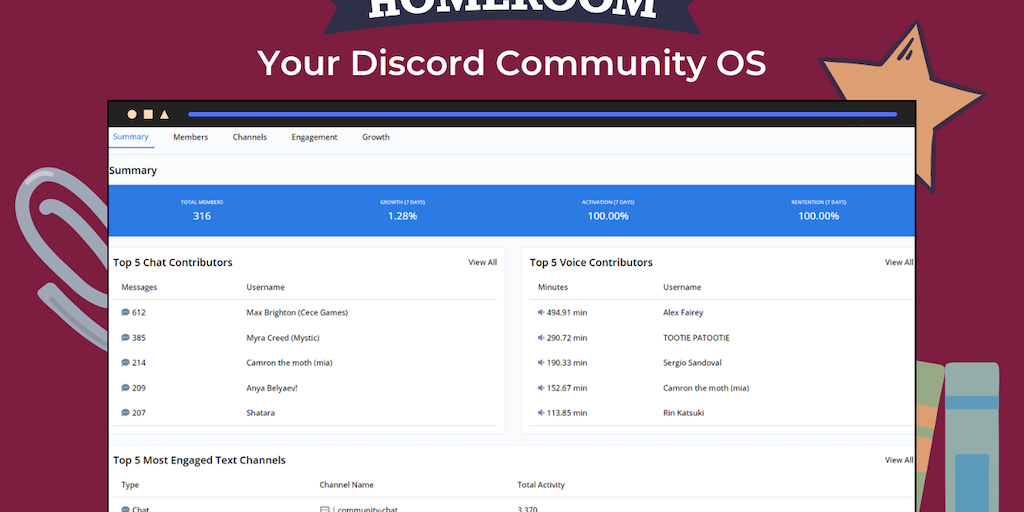1024x512 pixels.
Task: Select voice contributor Rin Katsuki
Action: click(x=683, y=413)
